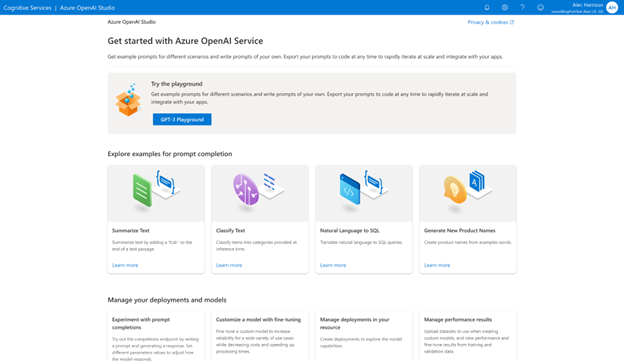Open Learn more under Summarize Text
Image resolution: width=624 pixels, height=361 pixels.
click(125, 265)
